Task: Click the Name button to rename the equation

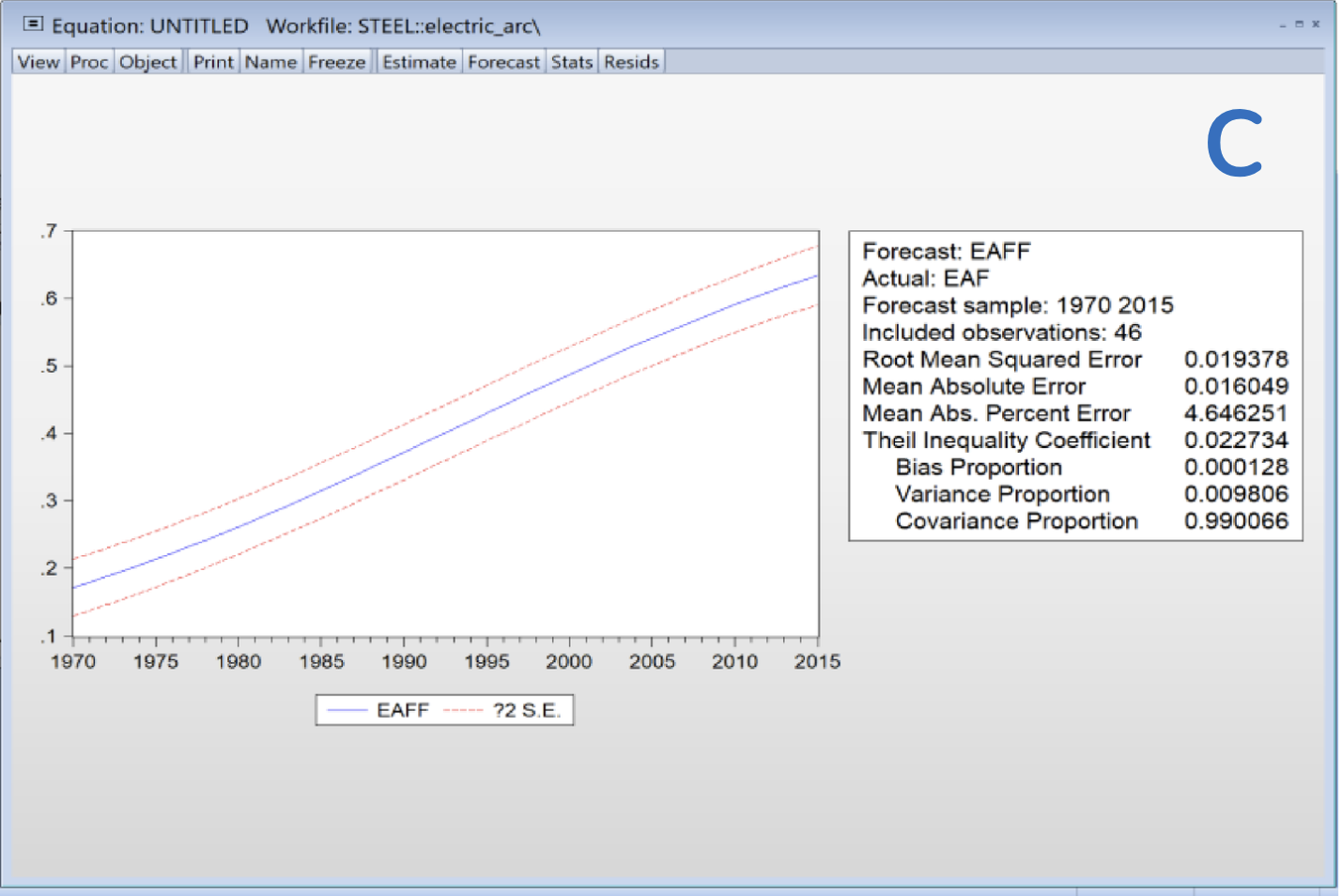Action: pyautogui.click(x=270, y=62)
